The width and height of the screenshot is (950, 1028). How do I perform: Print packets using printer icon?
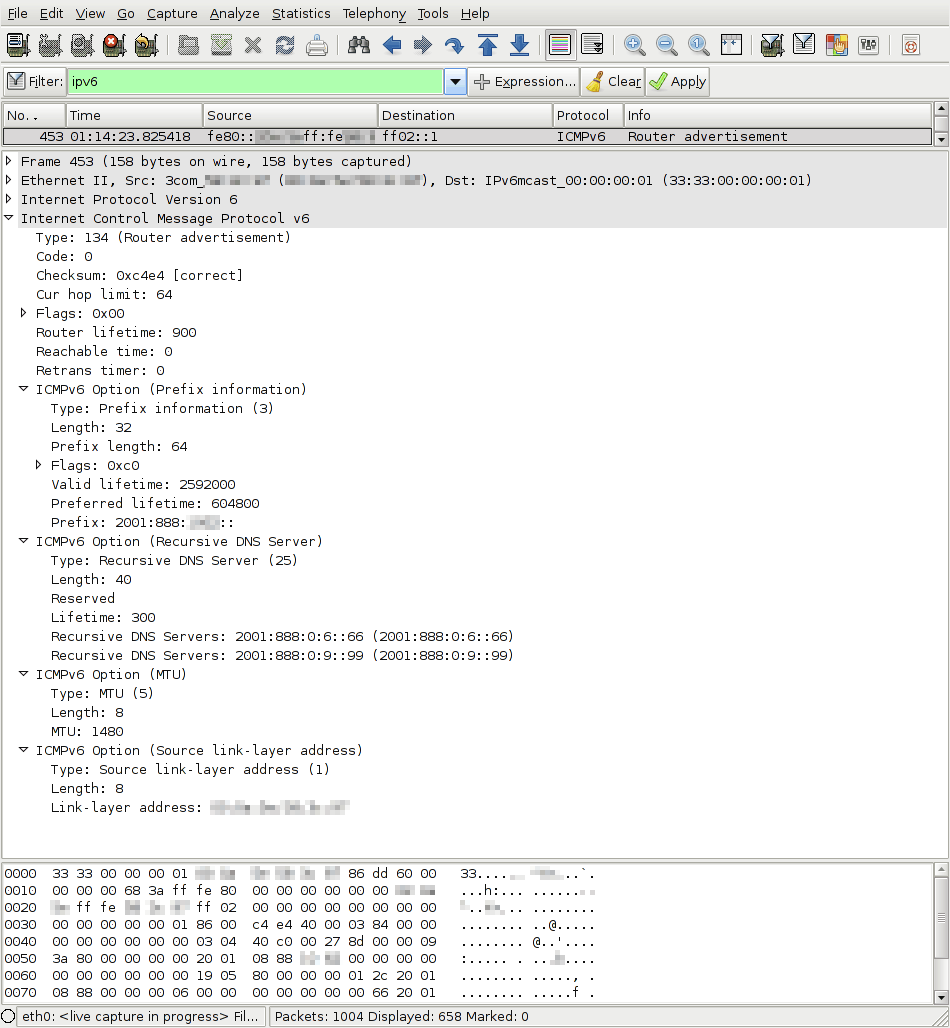(317, 45)
